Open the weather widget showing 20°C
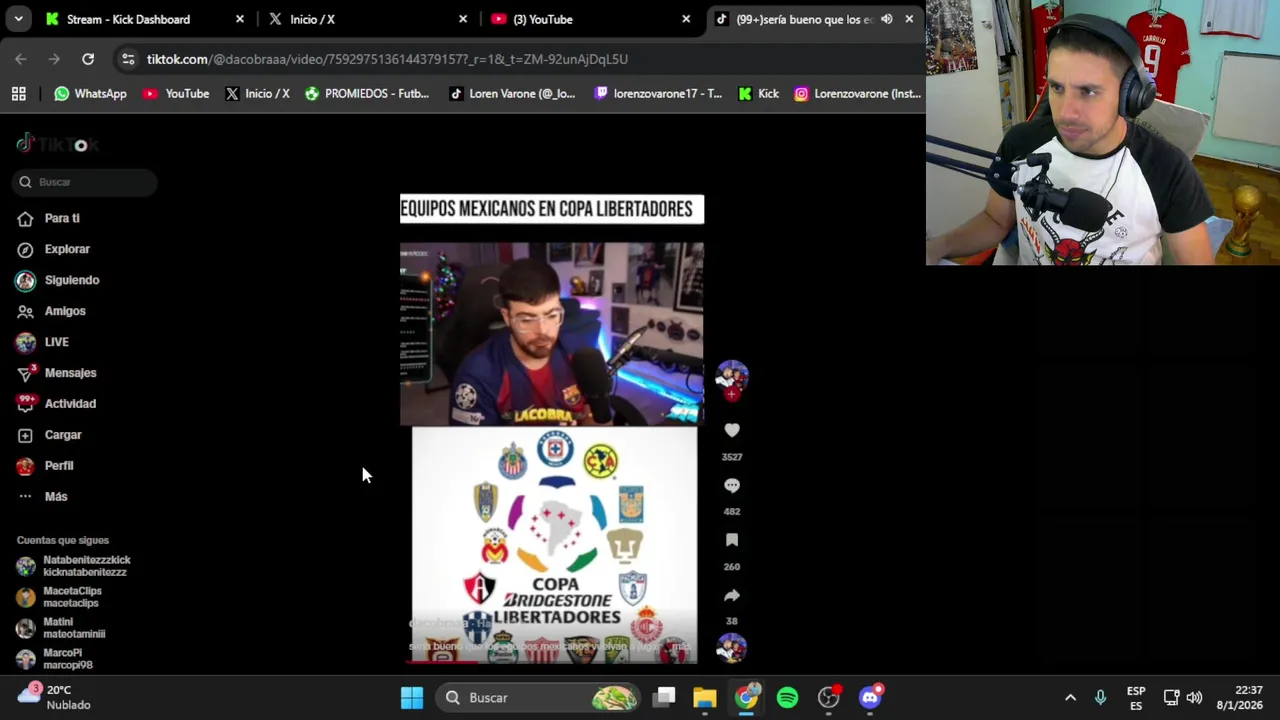Screen dimensions: 1280x720 tap(54, 697)
